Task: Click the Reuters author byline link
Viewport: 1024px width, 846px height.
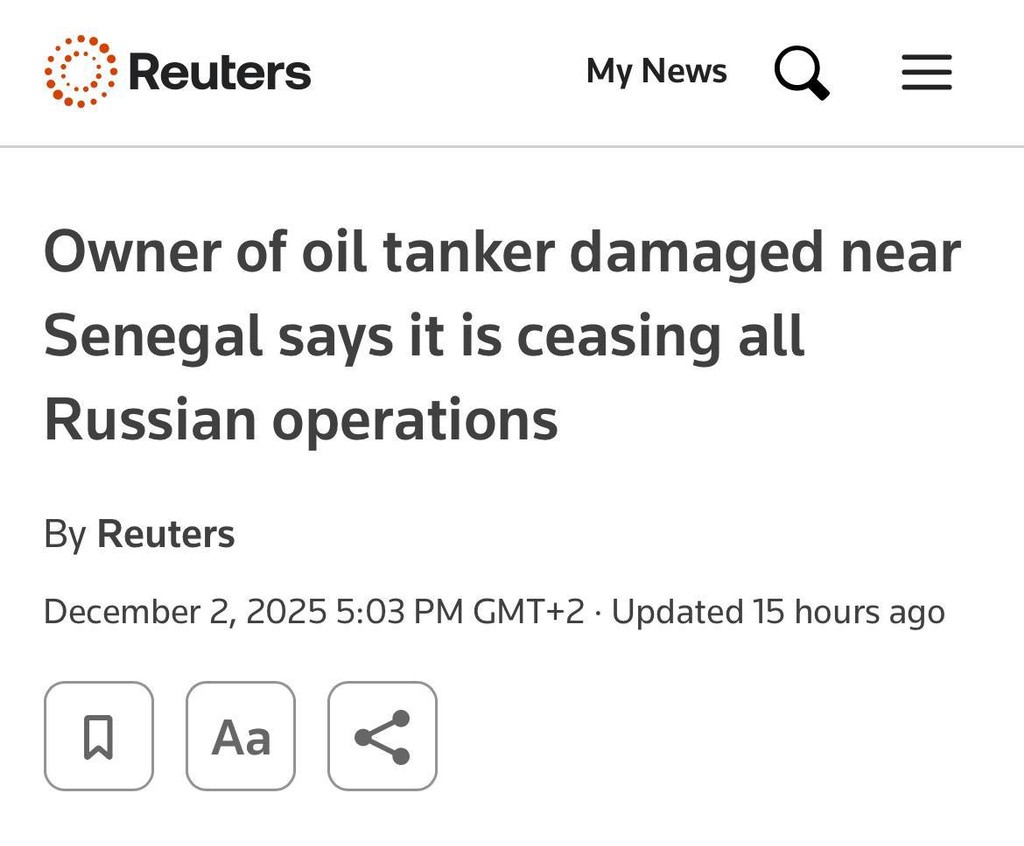Action: 165,534
